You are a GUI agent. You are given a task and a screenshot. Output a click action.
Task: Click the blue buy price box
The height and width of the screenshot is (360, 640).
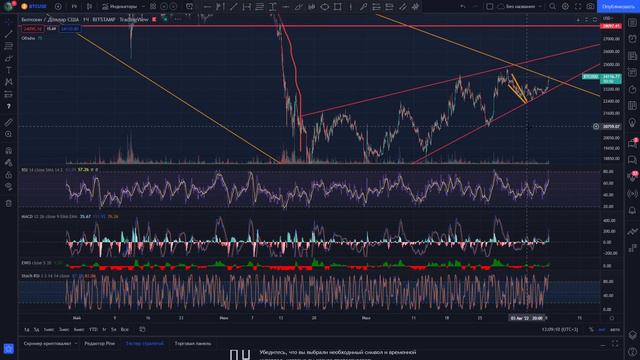[70, 29]
